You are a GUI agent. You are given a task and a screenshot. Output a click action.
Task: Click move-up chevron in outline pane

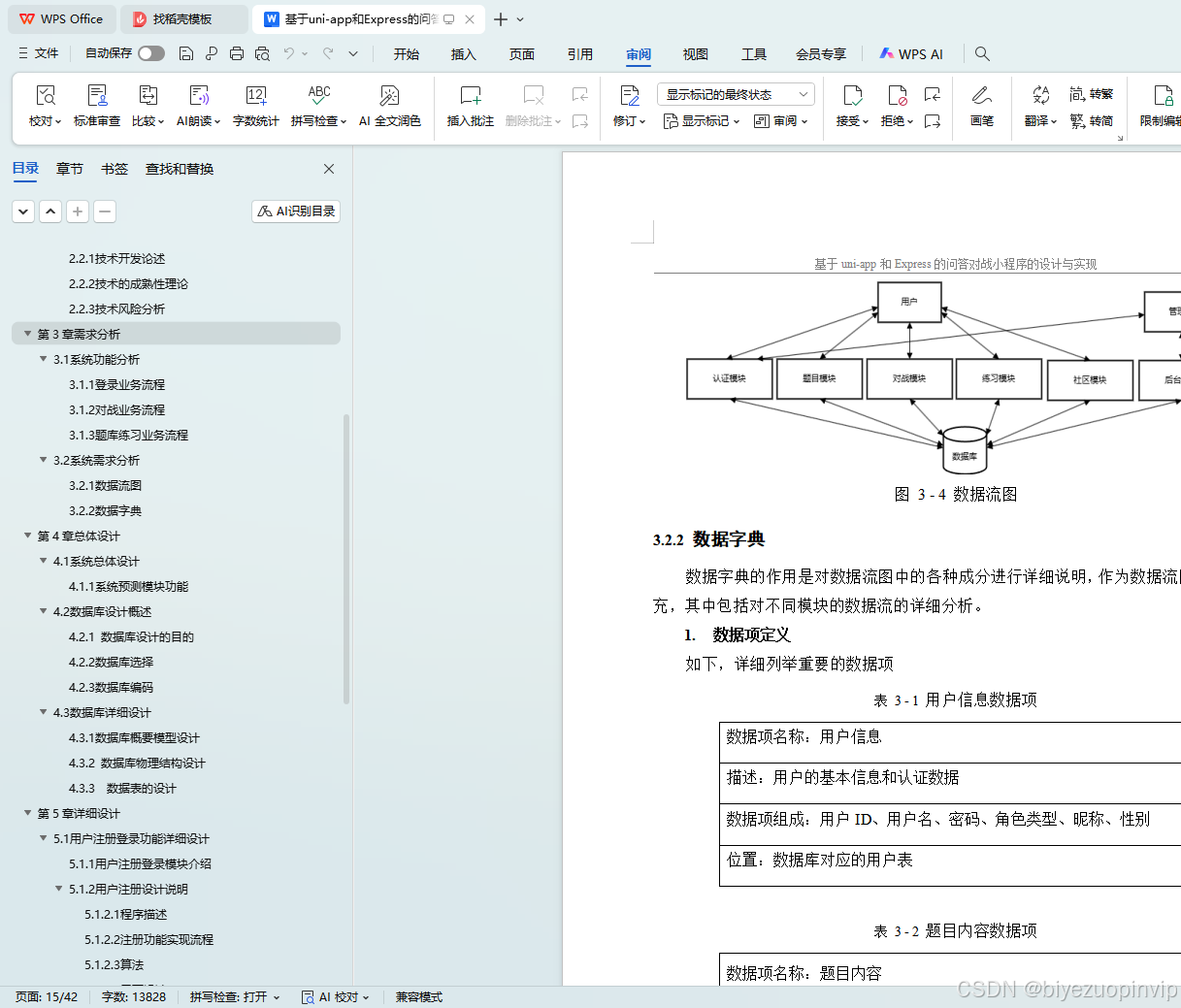pos(50,211)
